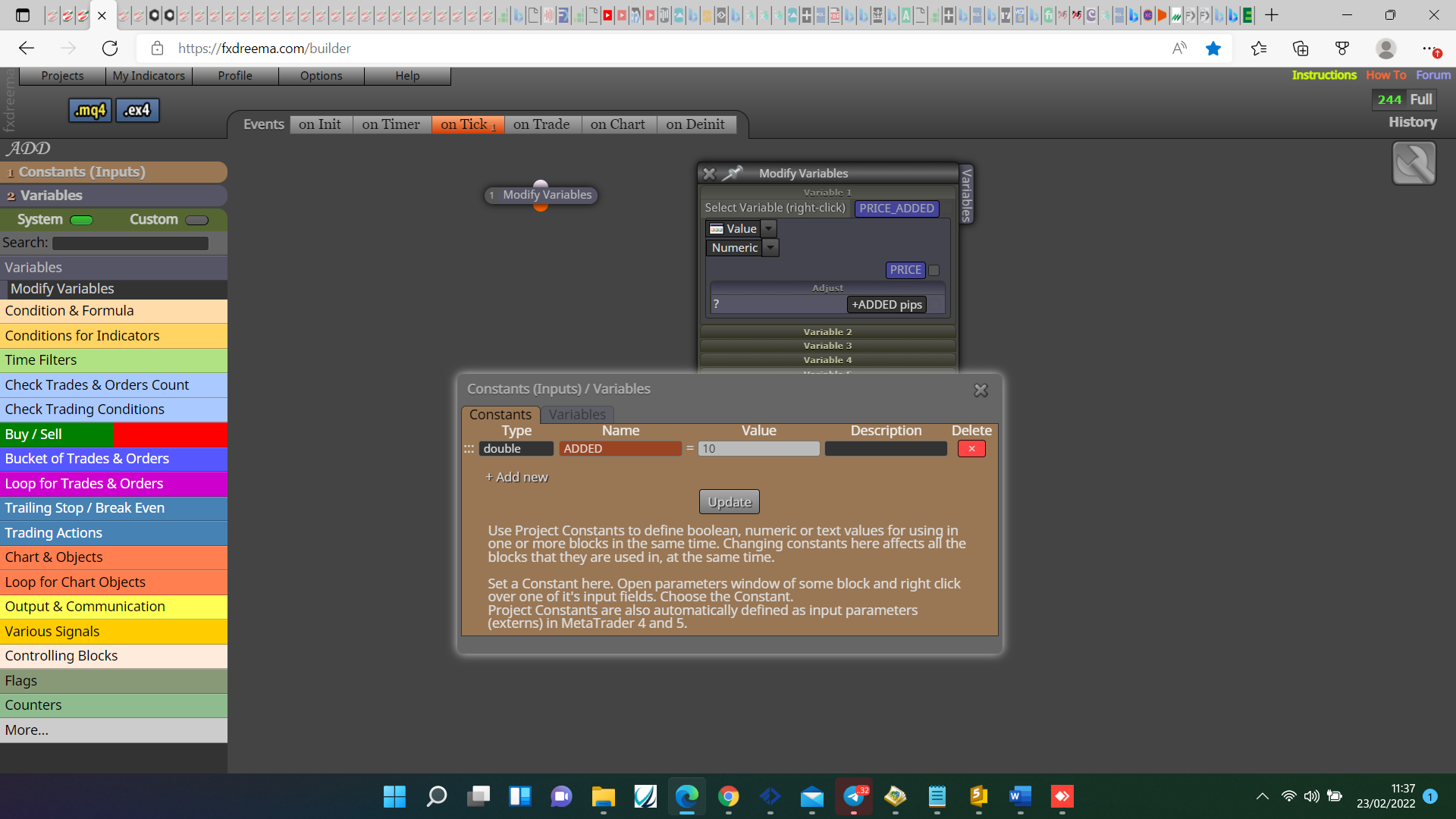1456x819 pixels.
Task: Toggle the Custom blocks switch
Action: pos(197,220)
